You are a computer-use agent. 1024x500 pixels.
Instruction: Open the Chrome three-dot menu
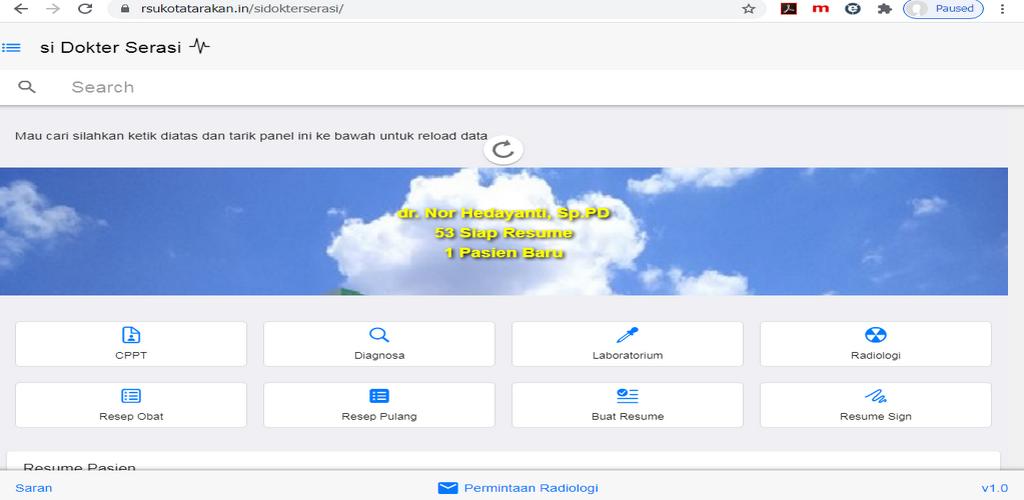1002,9
